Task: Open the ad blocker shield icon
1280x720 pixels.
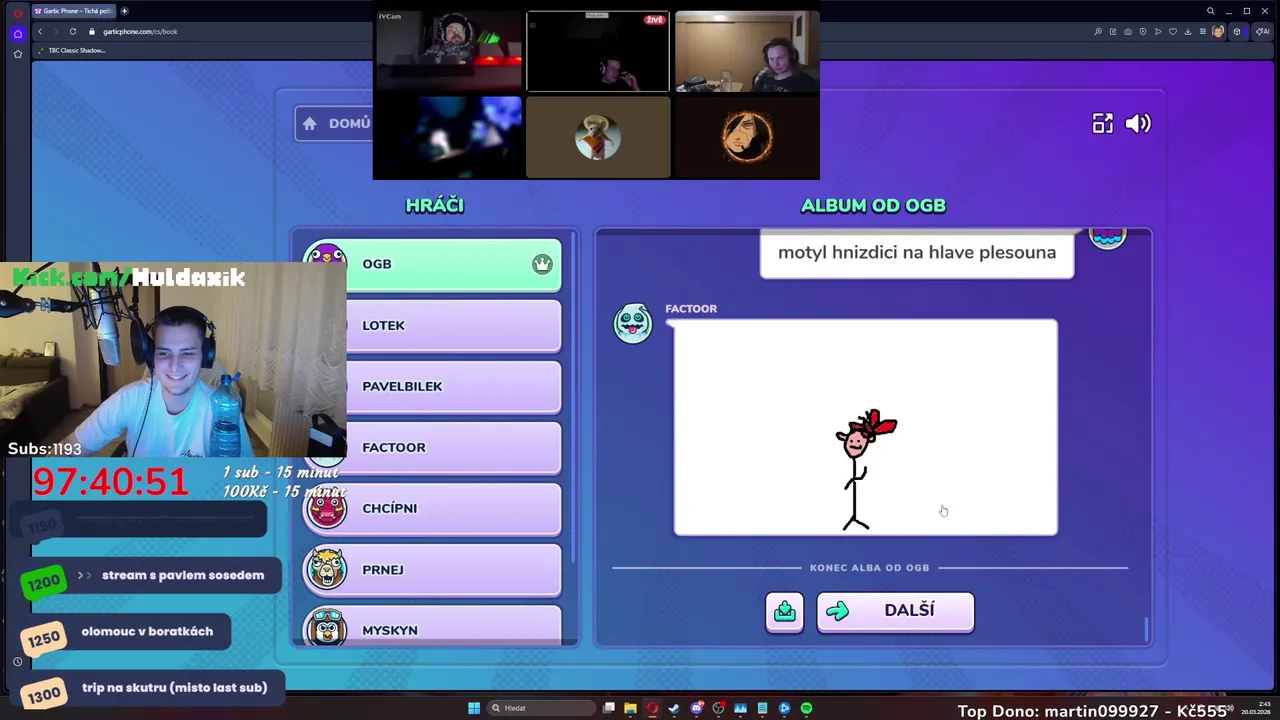Action: 1143,31
